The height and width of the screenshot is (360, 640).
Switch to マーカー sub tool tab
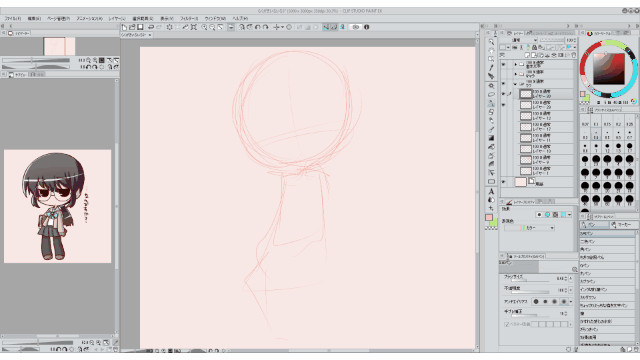tap(622, 225)
